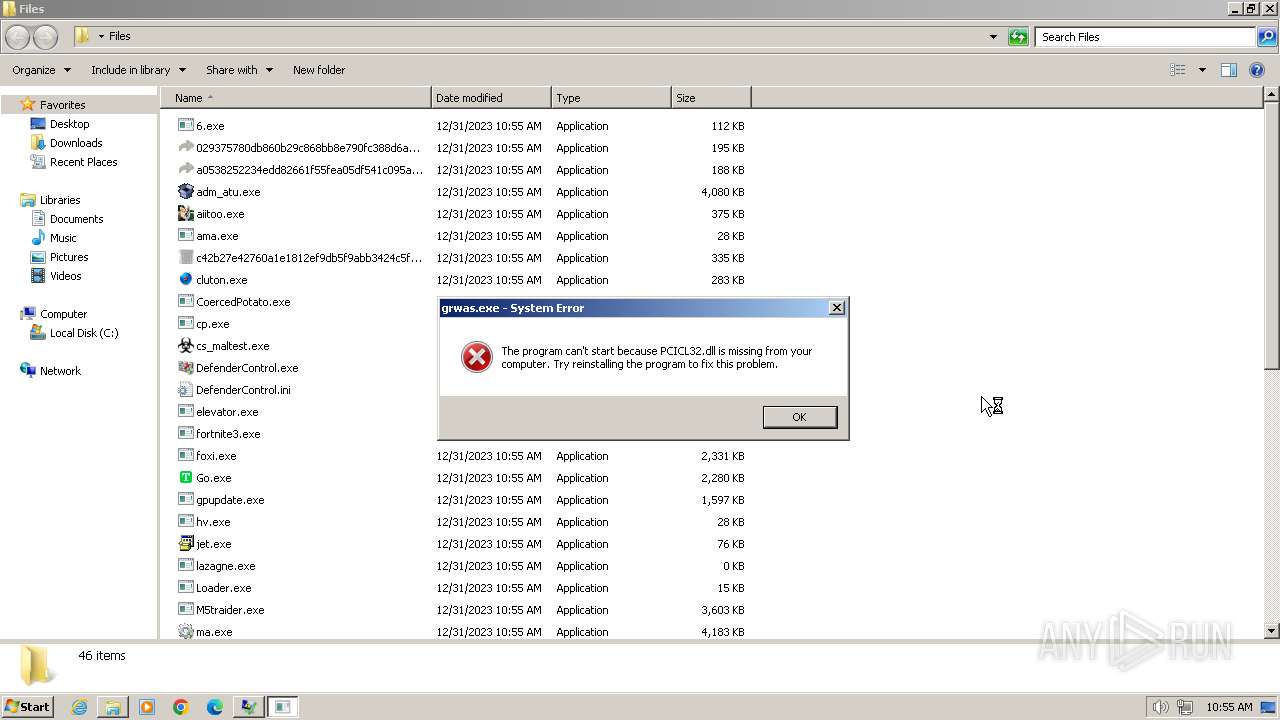Viewport: 1280px width, 720px height.
Task: Open the address bar history dropdown
Action: pyautogui.click(x=993, y=37)
